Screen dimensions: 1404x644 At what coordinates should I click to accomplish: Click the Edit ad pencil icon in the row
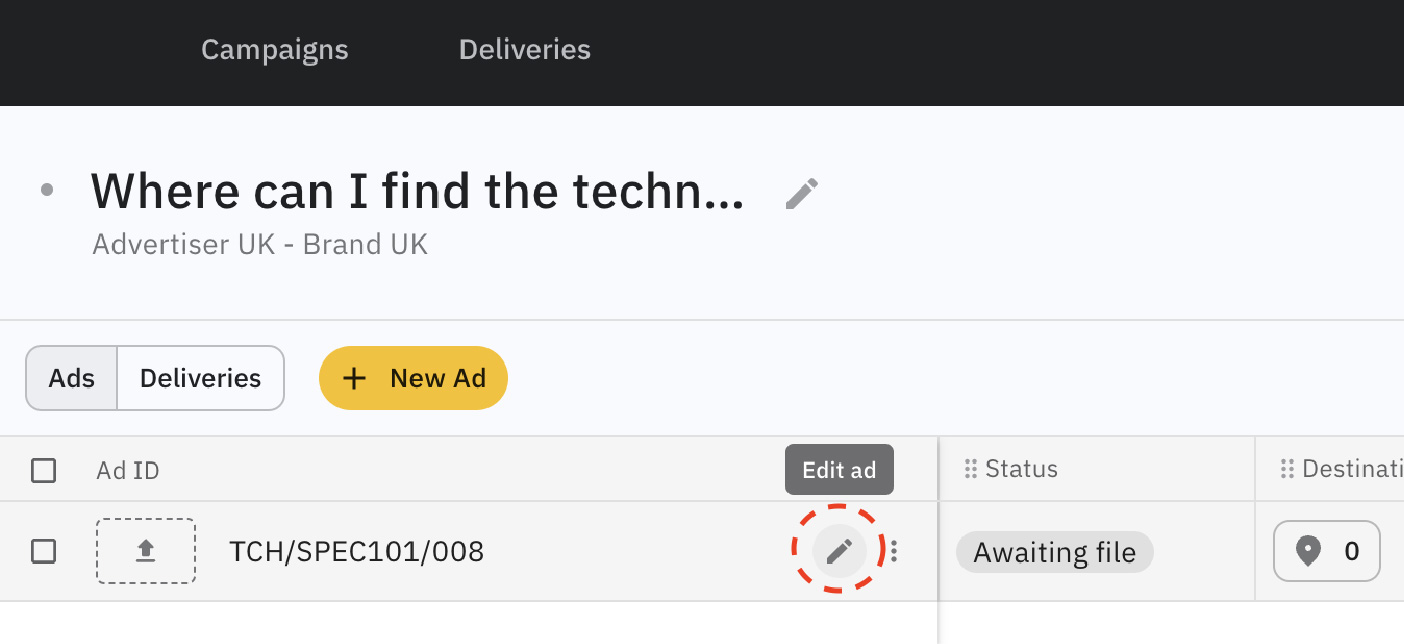coord(839,550)
